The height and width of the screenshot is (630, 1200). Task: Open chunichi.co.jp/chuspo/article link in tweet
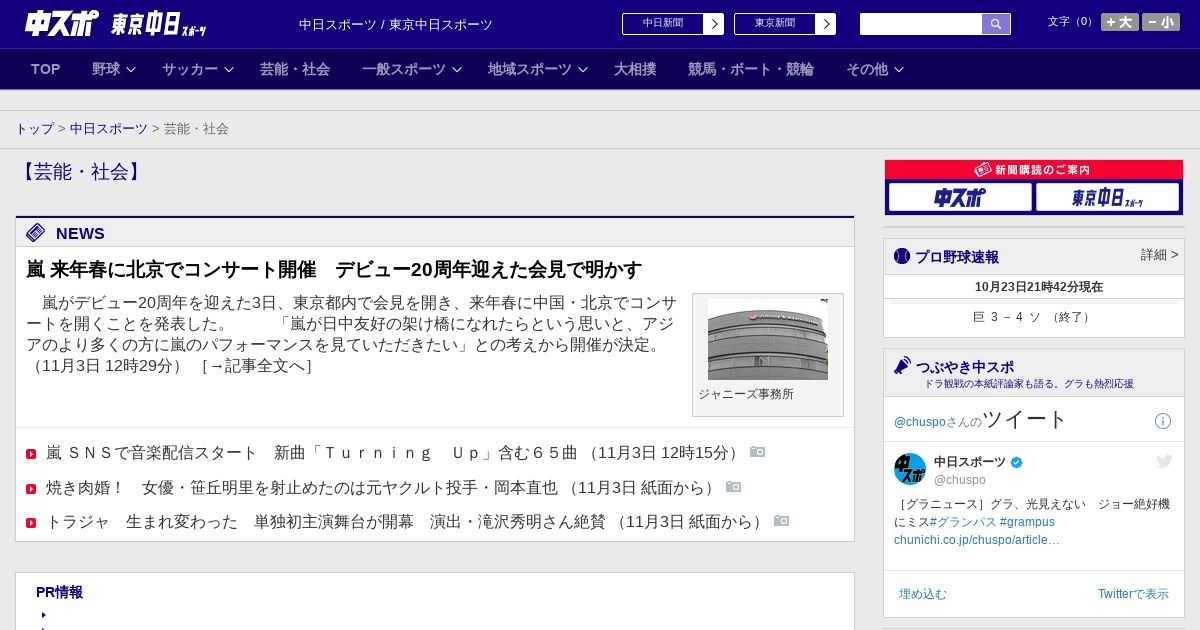[977, 540]
